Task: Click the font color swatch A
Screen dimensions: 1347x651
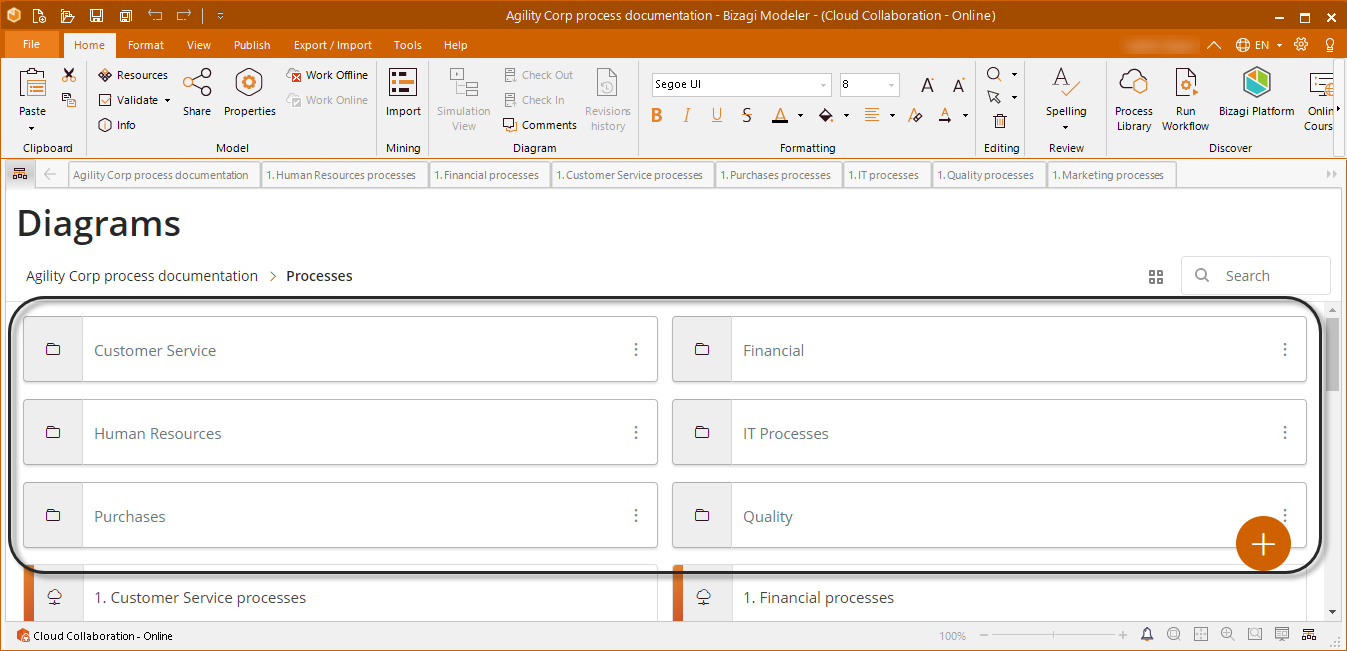Action: click(780, 115)
